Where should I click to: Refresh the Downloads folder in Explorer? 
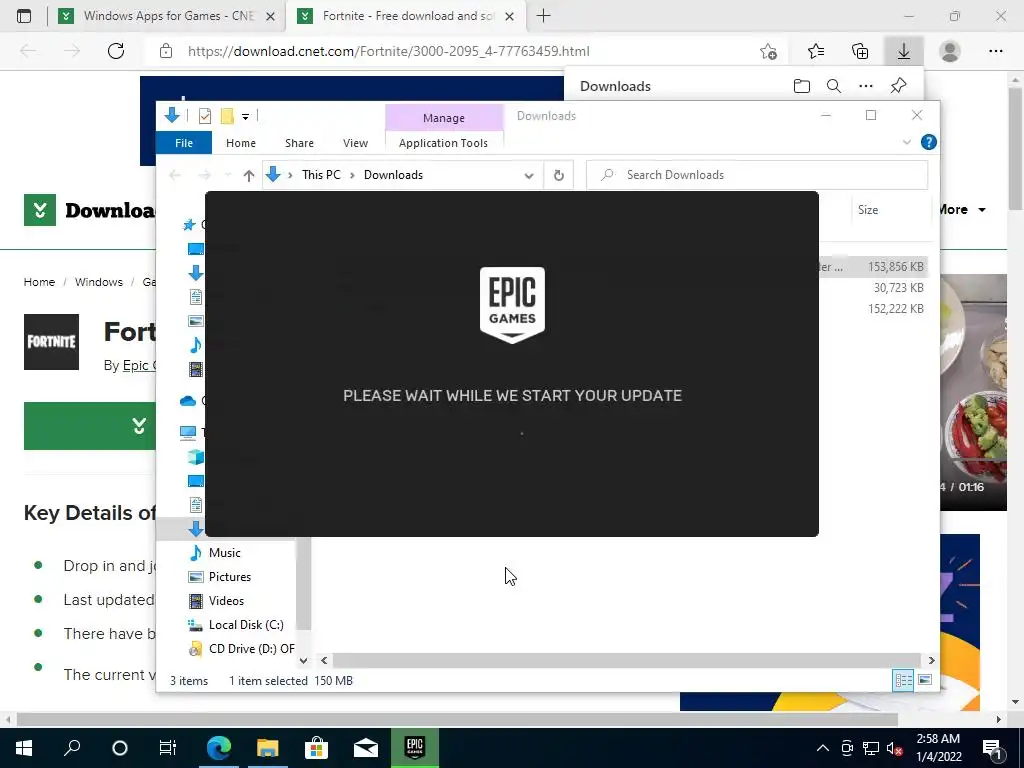click(558, 175)
